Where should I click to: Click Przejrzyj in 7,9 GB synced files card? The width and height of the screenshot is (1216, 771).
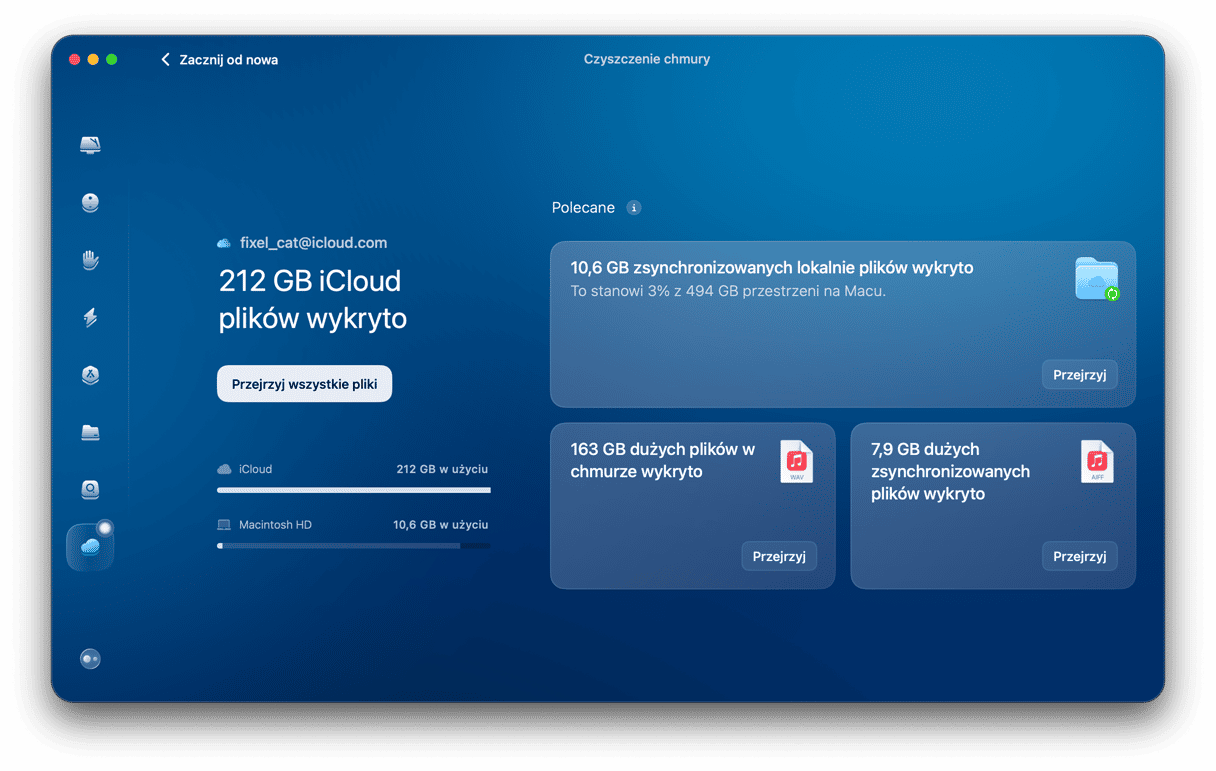coord(1079,557)
